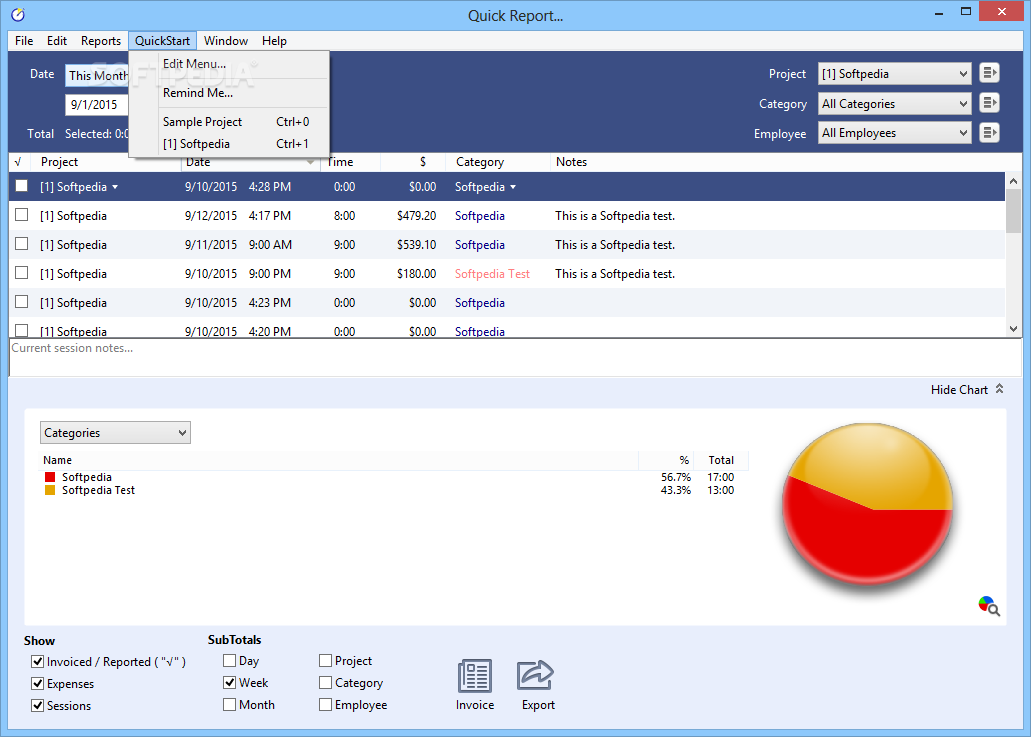Open the All Employees dropdown
This screenshot has width=1031, height=737.
tap(894, 133)
